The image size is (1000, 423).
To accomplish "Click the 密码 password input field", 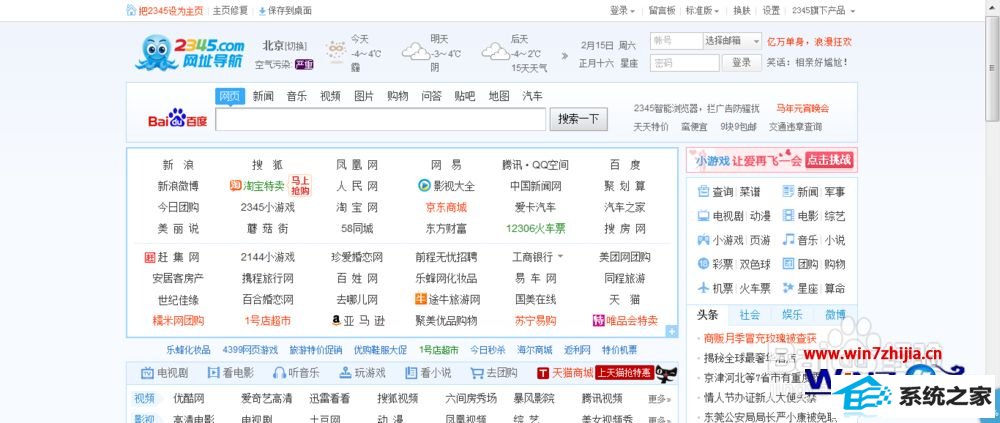I will pyautogui.click(x=684, y=63).
